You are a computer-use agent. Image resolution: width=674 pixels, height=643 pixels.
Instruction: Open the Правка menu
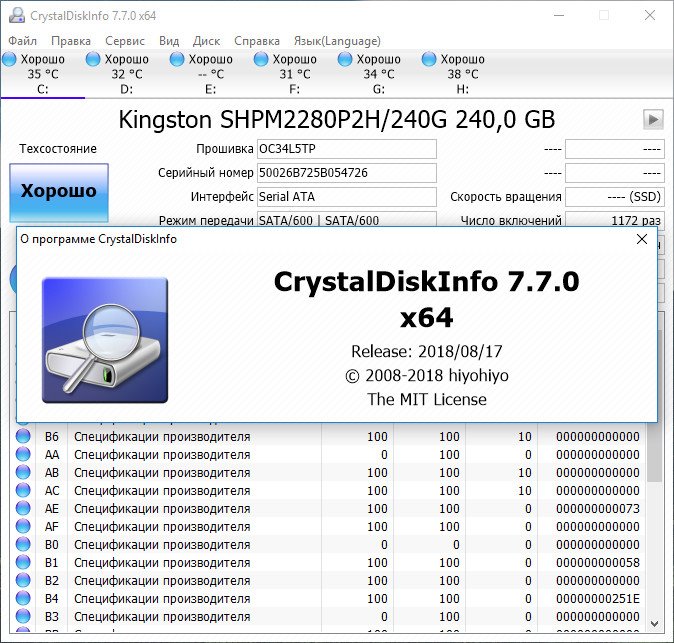pyautogui.click(x=71, y=41)
